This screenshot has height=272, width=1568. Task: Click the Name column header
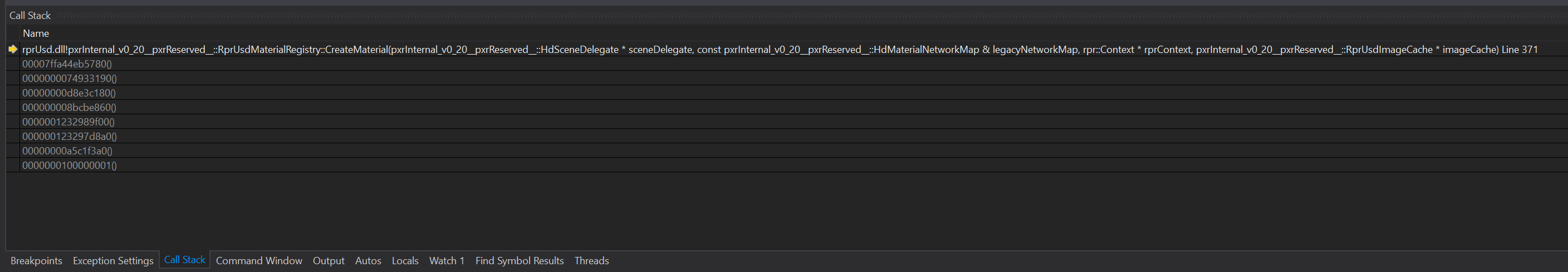click(36, 33)
